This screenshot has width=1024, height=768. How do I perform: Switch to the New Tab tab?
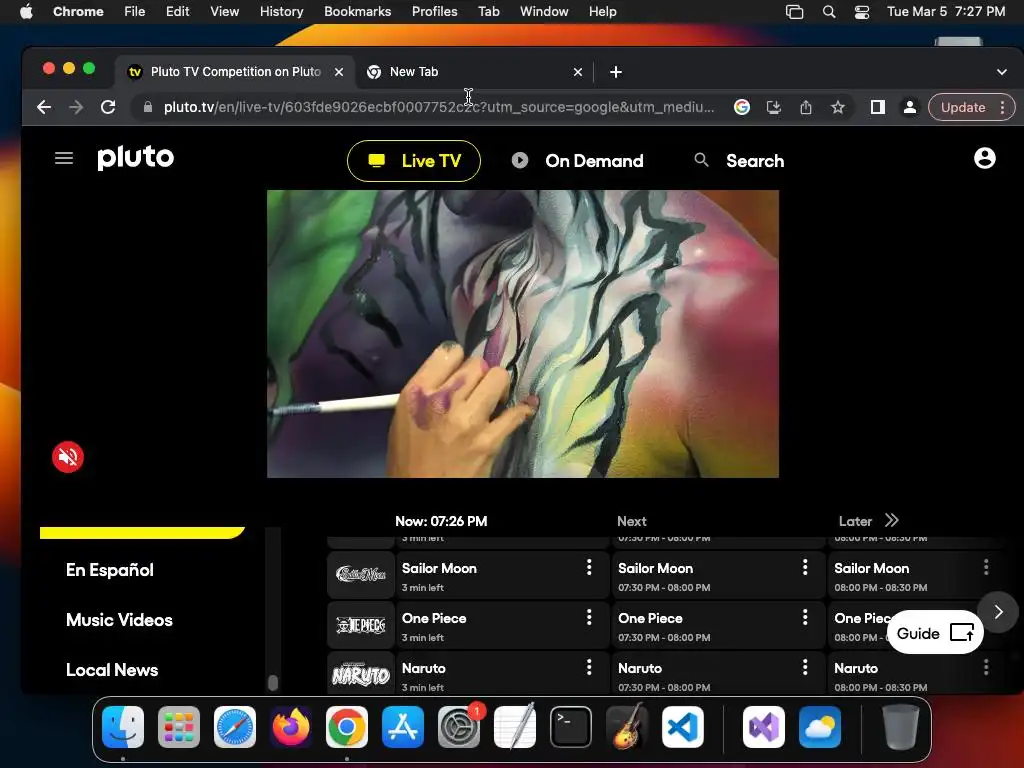pyautogui.click(x=475, y=72)
